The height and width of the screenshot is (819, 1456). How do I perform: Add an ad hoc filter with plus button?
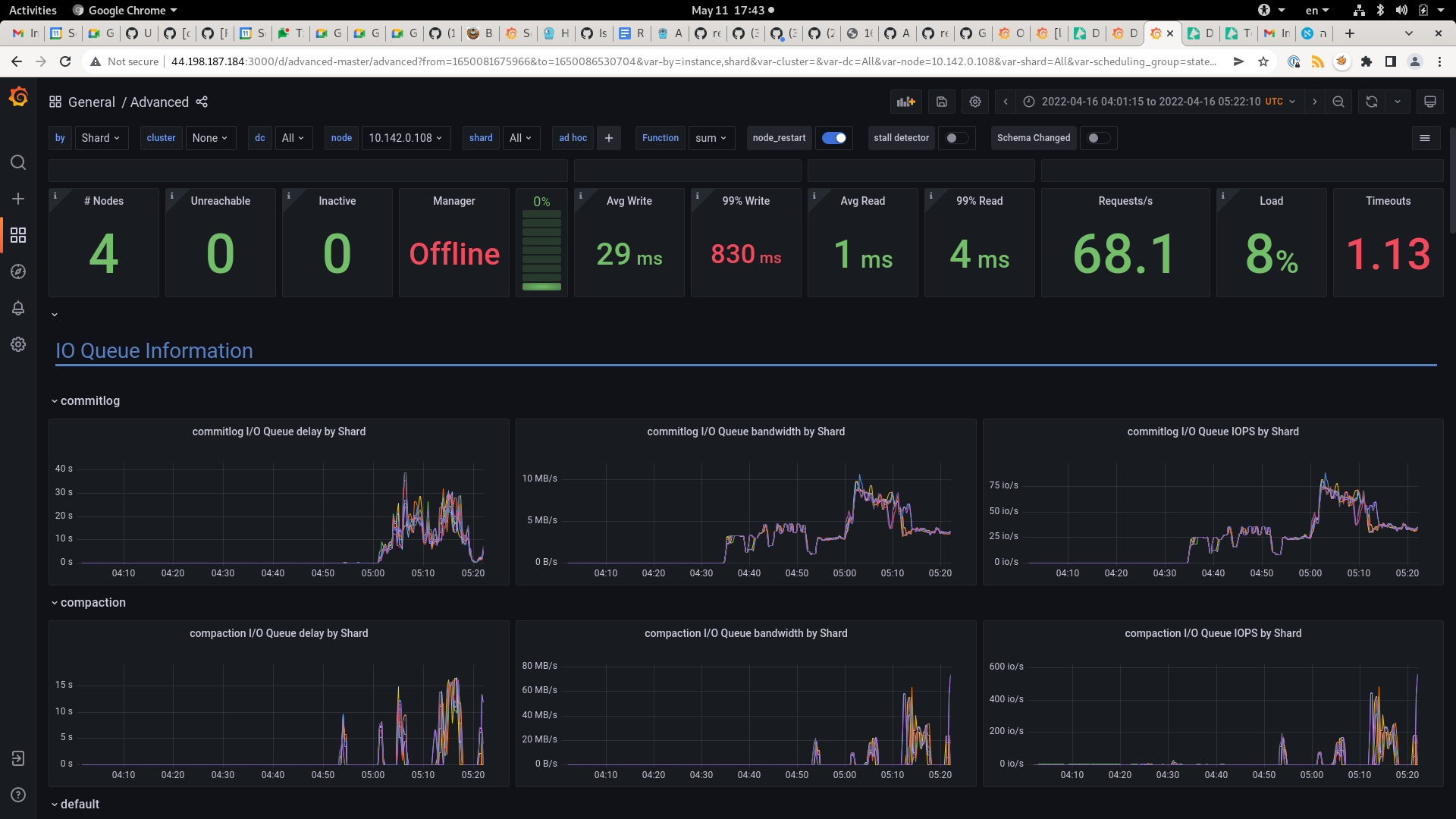[x=609, y=138]
